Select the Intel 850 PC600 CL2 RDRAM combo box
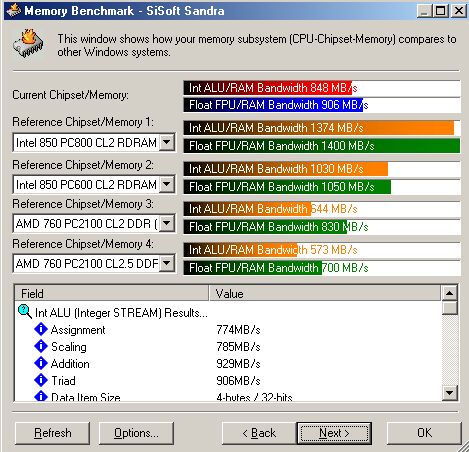The height and width of the screenshot is (452, 469). point(94,184)
